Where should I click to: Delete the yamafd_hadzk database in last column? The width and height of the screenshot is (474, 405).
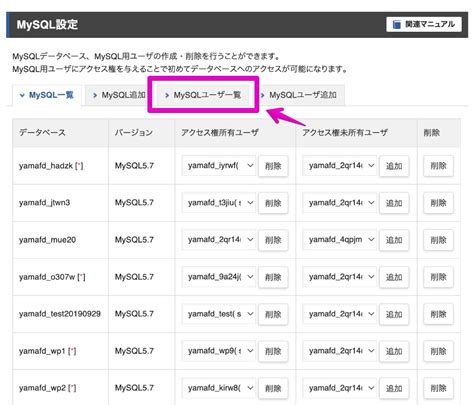pos(438,166)
